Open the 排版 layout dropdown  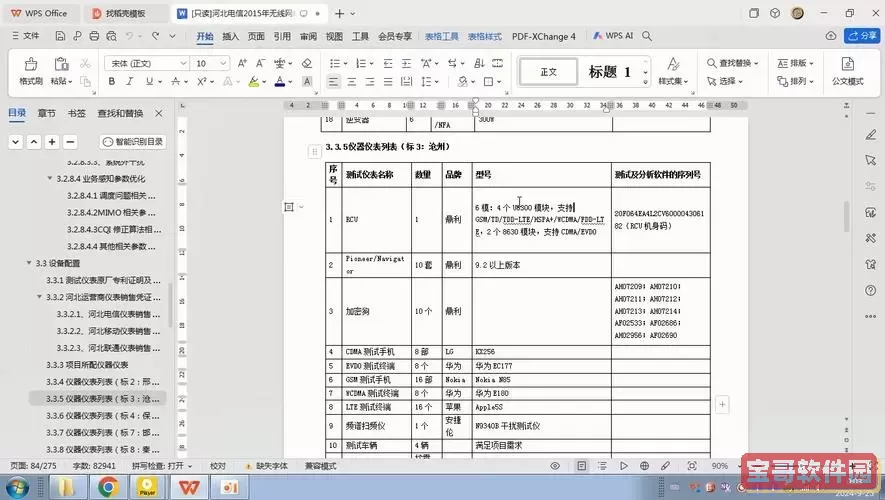click(795, 63)
